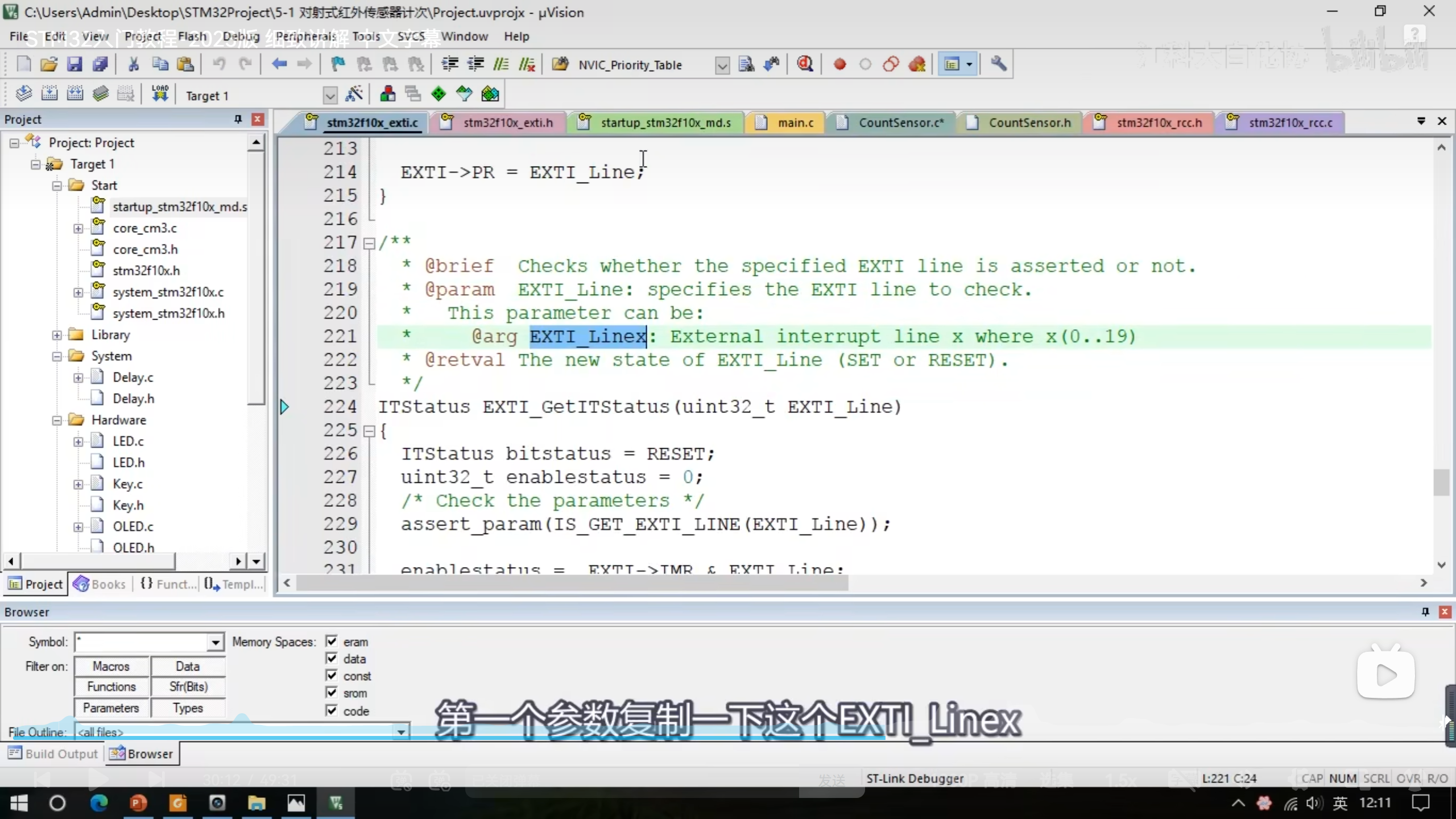This screenshot has height=819, width=1456.
Task: Open the Peripherals menu
Action: [x=306, y=36]
